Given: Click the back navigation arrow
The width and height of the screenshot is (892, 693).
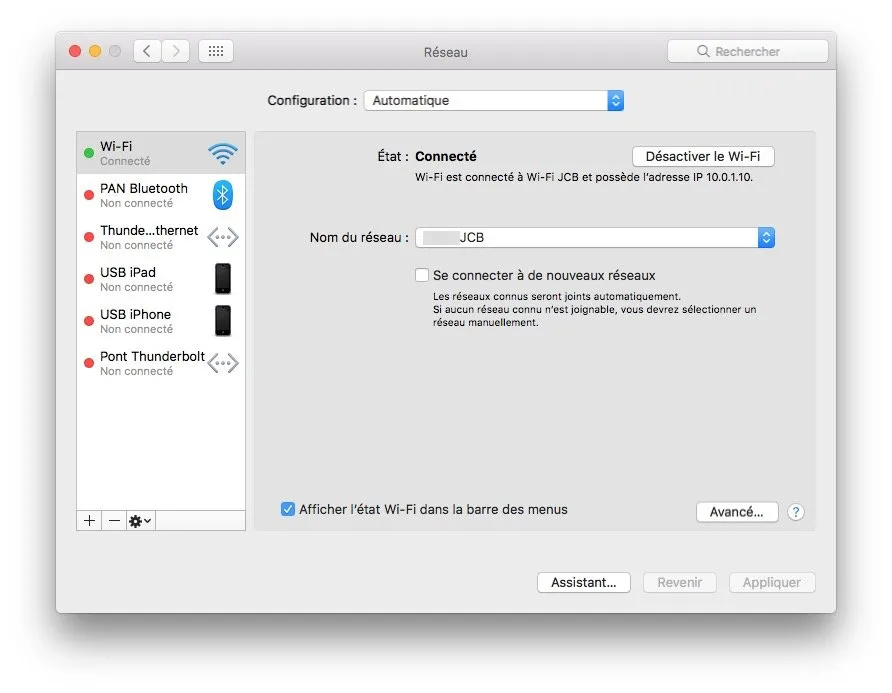Looking at the screenshot, I should tap(146, 50).
